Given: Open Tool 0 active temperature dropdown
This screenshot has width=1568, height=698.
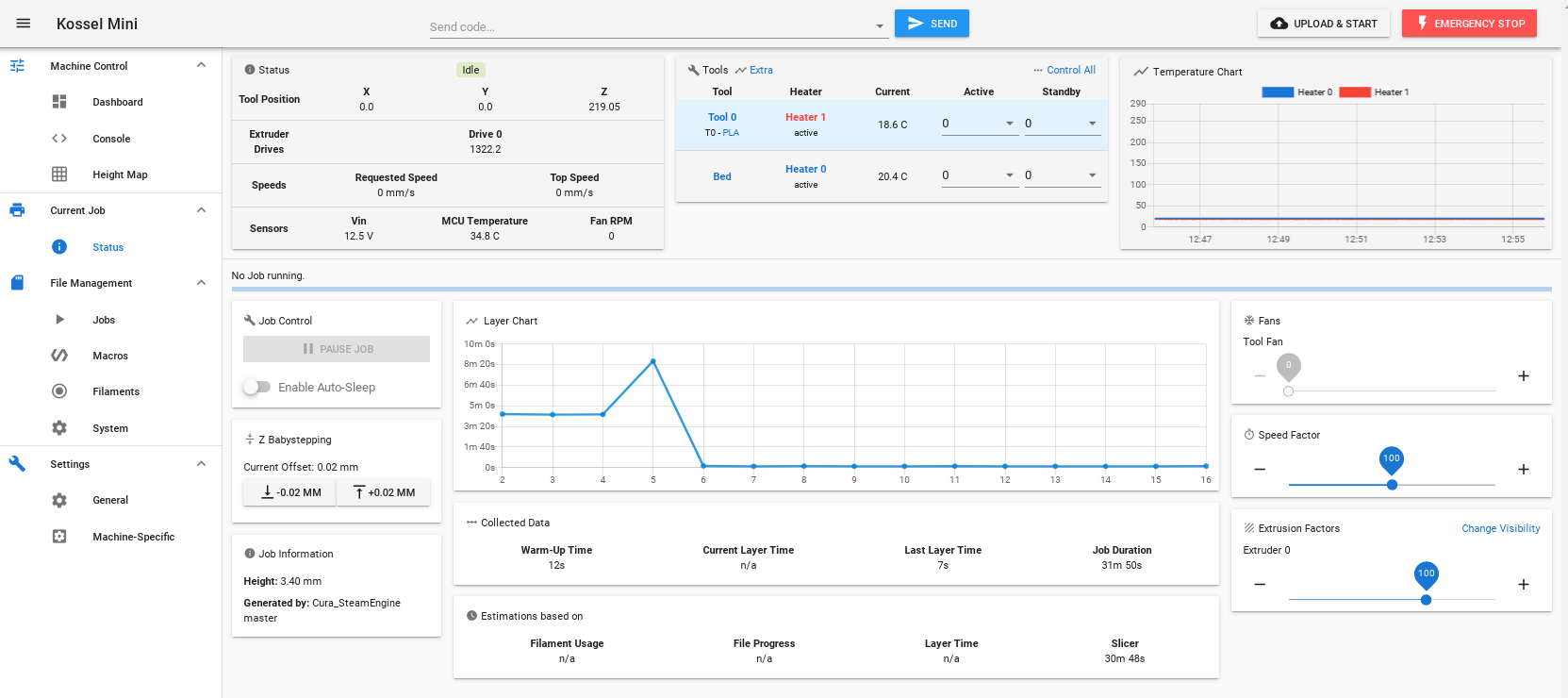Looking at the screenshot, I should click(1010, 124).
